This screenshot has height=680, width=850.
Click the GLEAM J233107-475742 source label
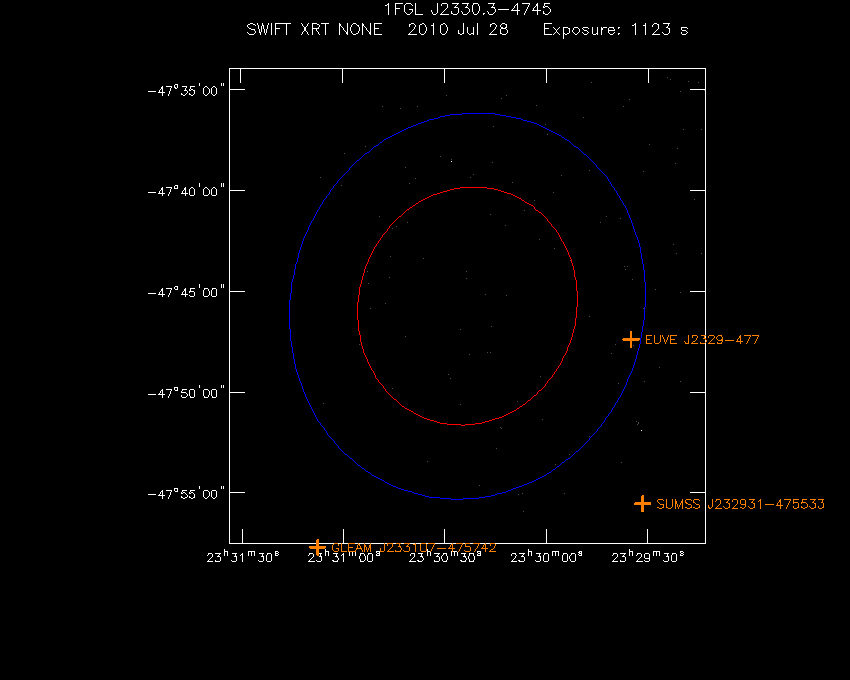(x=414, y=548)
